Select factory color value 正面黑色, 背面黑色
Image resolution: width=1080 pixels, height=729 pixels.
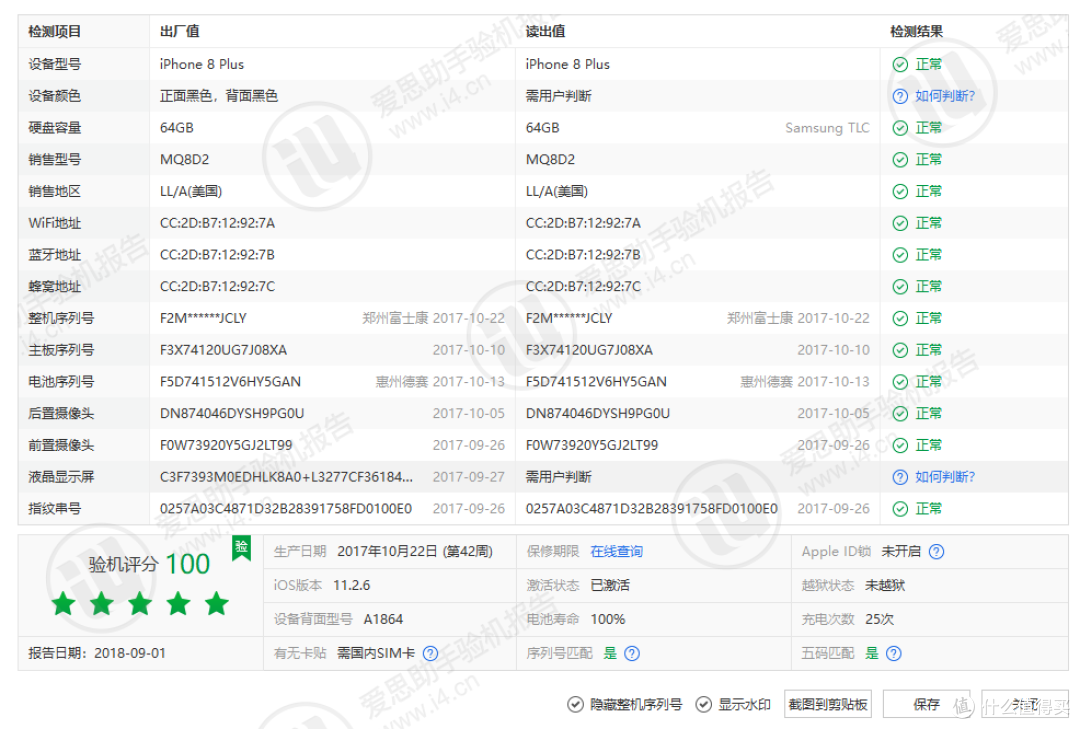219,96
